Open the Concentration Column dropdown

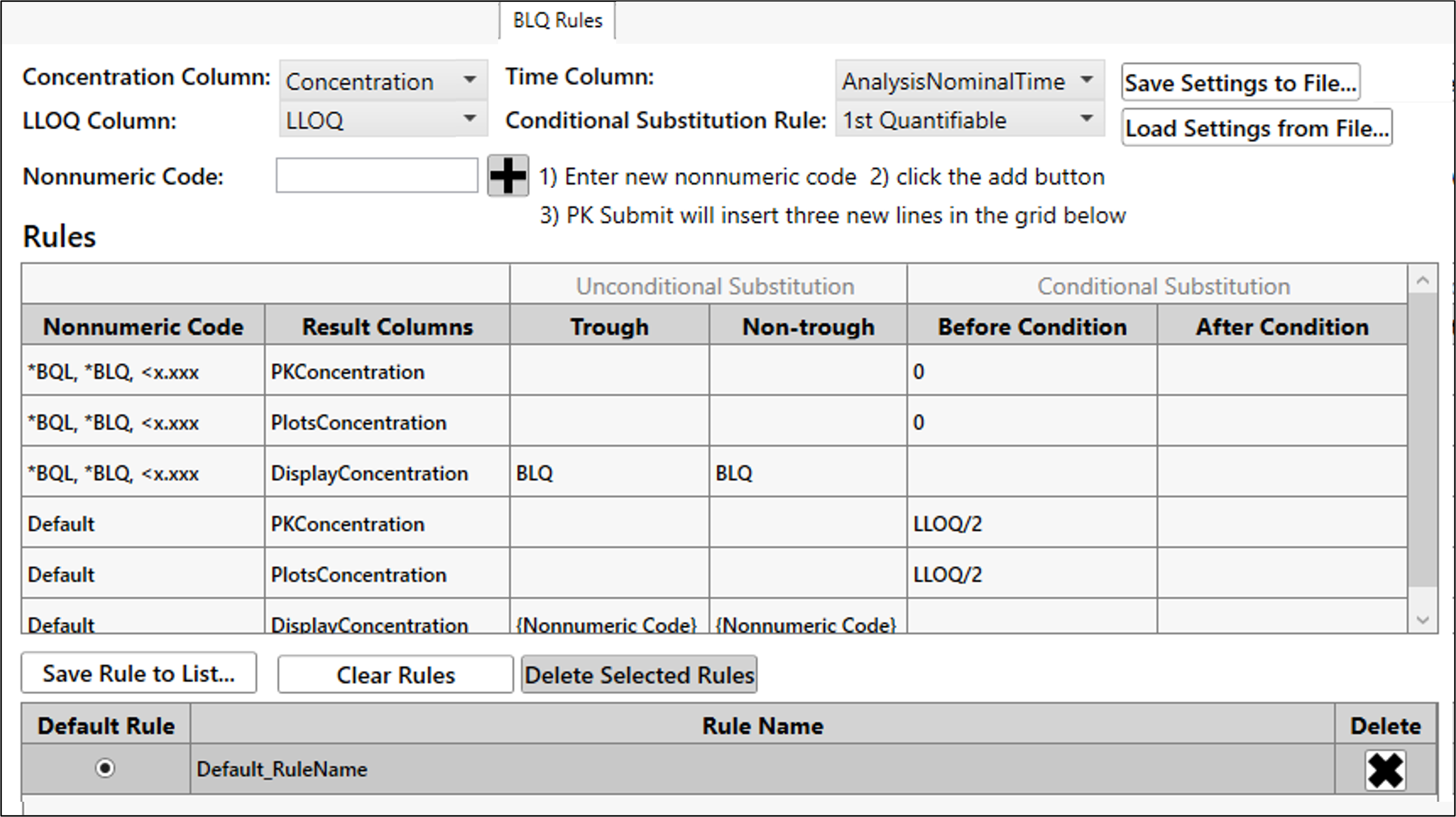coord(383,81)
